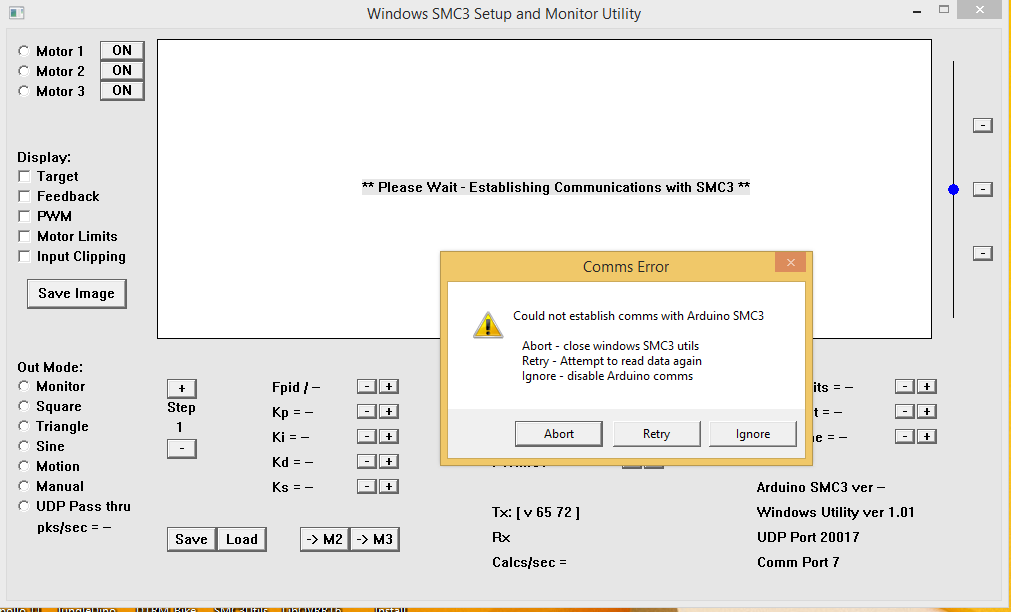Increase Kd with its plus button
This screenshot has width=1011, height=612.
389,462
